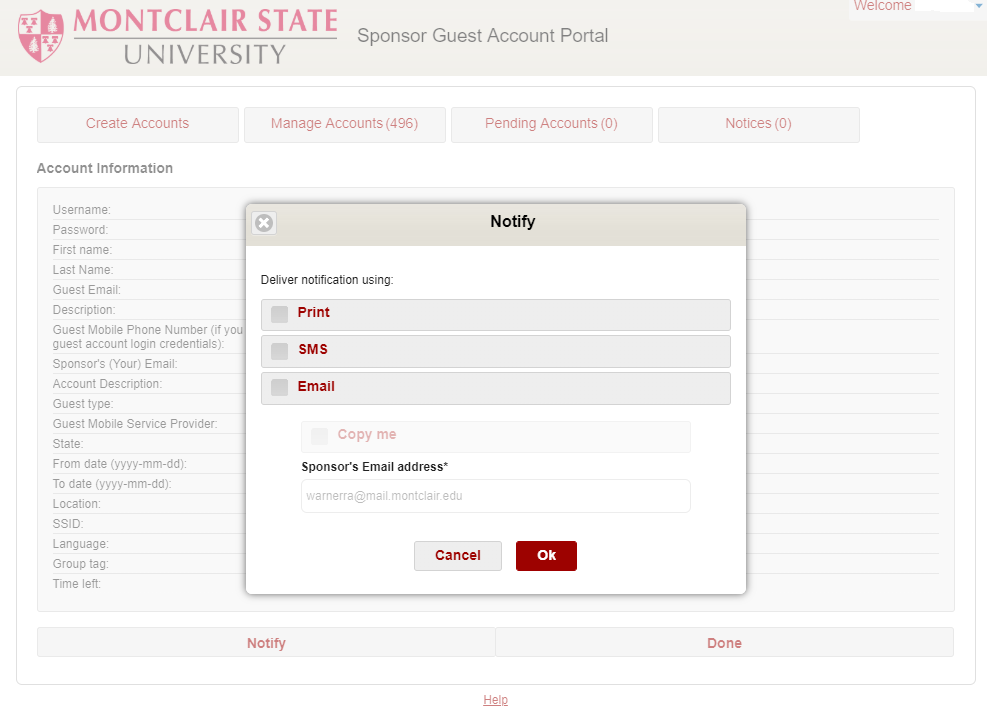This screenshot has width=987, height=710.
Task: Toggle the Copy me checkbox
Action: coord(319,436)
